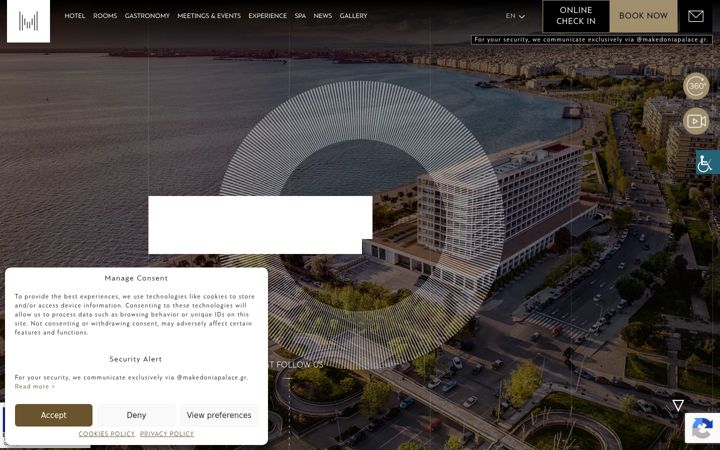Start Online Check In
The height and width of the screenshot is (450, 720).
(576, 16)
